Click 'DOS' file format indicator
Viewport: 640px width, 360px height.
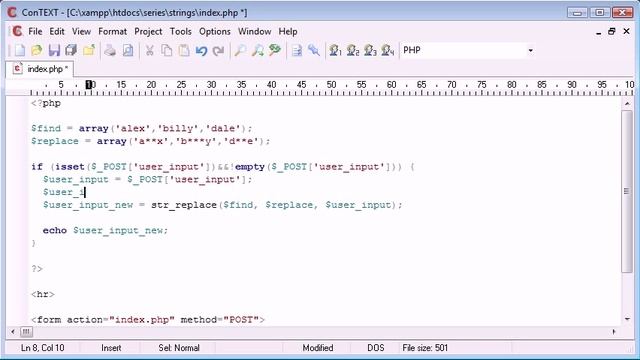pyautogui.click(x=376, y=348)
